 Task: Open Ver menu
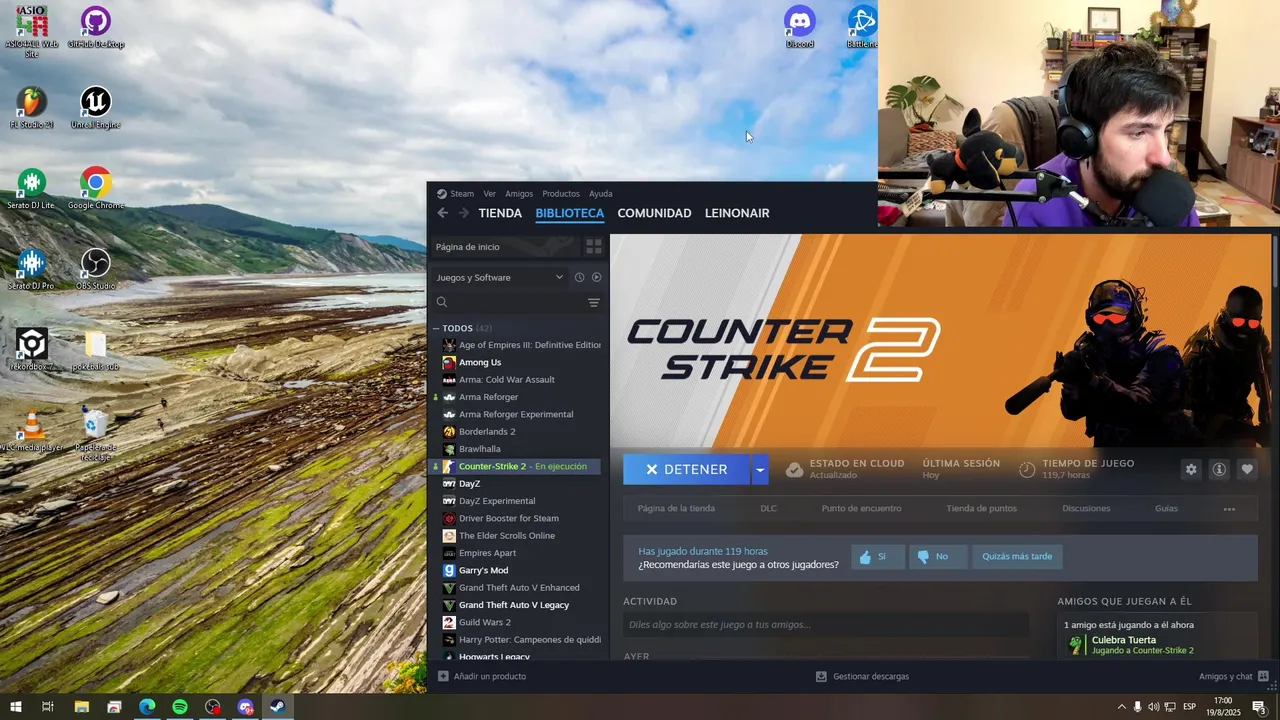490,194
